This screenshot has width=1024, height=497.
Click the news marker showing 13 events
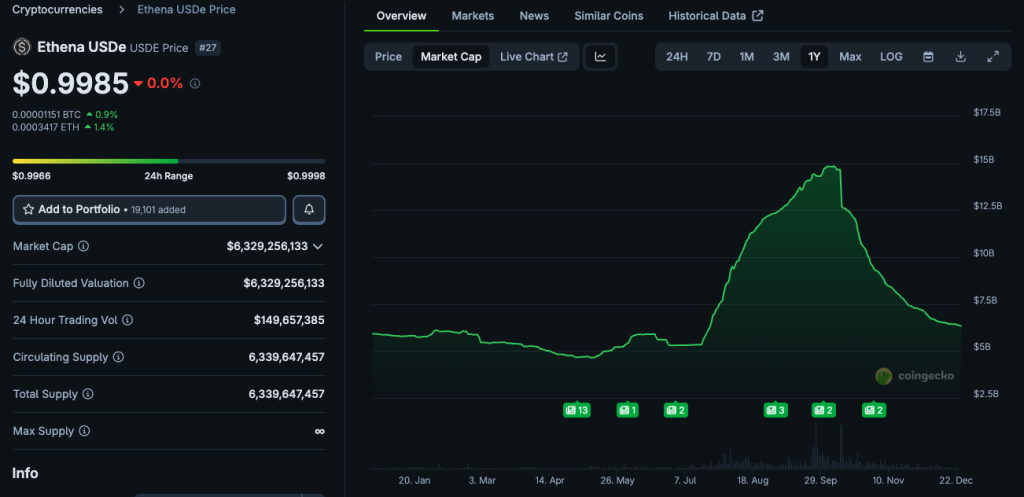point(576,410)
